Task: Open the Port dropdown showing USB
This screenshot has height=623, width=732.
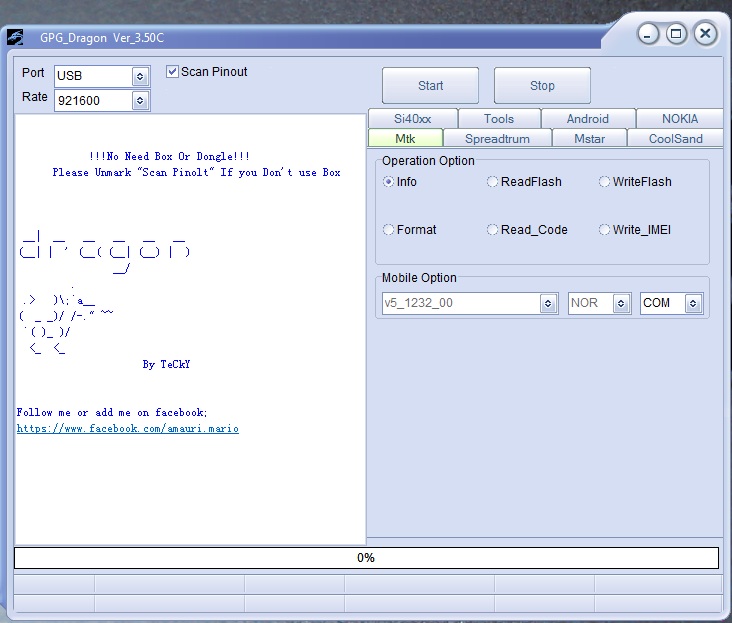Action: pyautogui.click(x=140, y=76)
